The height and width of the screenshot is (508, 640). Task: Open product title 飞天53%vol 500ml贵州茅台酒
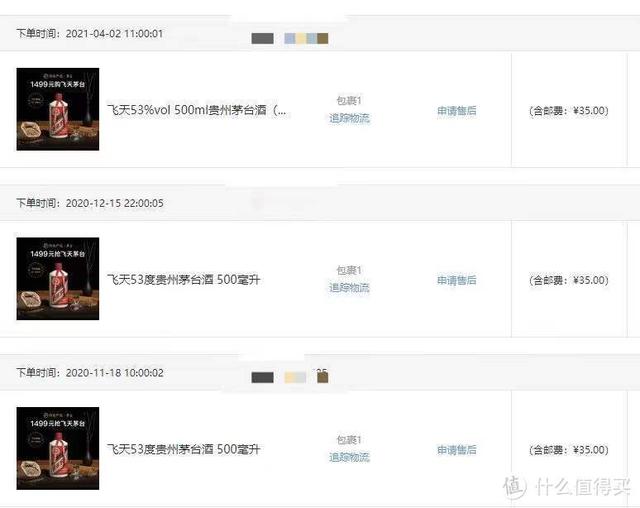(x=197, y=110)
